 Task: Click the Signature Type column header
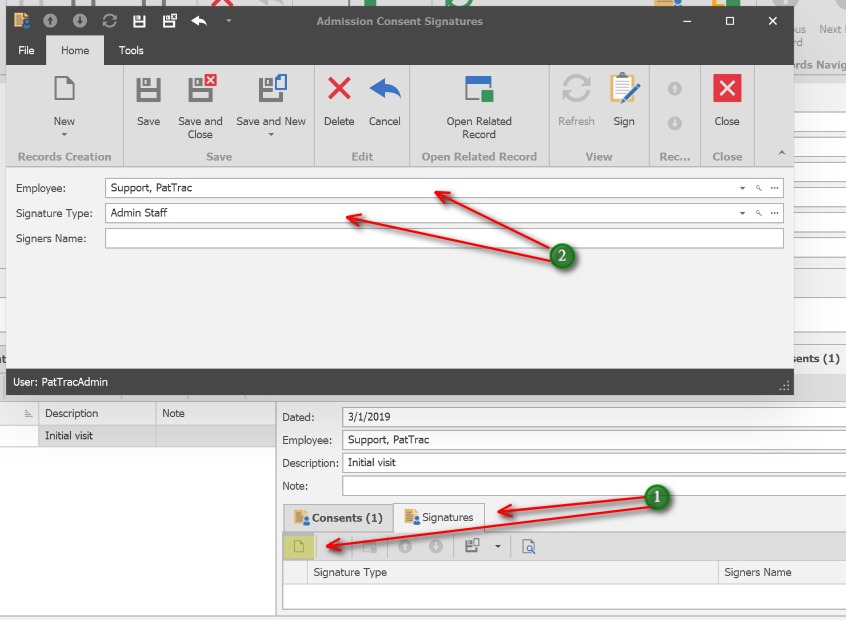coord(350,572)
